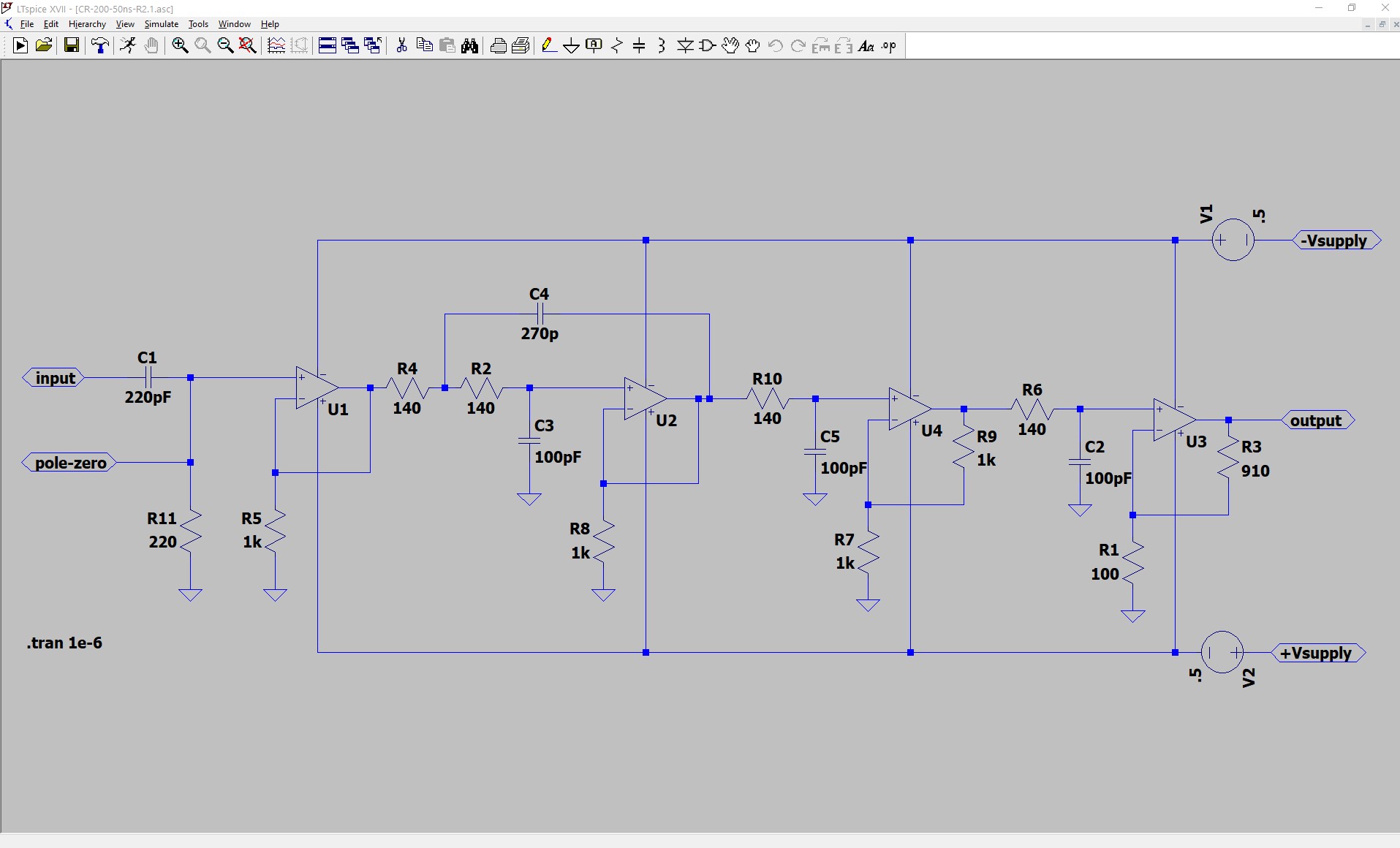The height and width of the screenshot is (848, 1400).
Task: Click the Run simulation icon
Action: pos(20,46)
